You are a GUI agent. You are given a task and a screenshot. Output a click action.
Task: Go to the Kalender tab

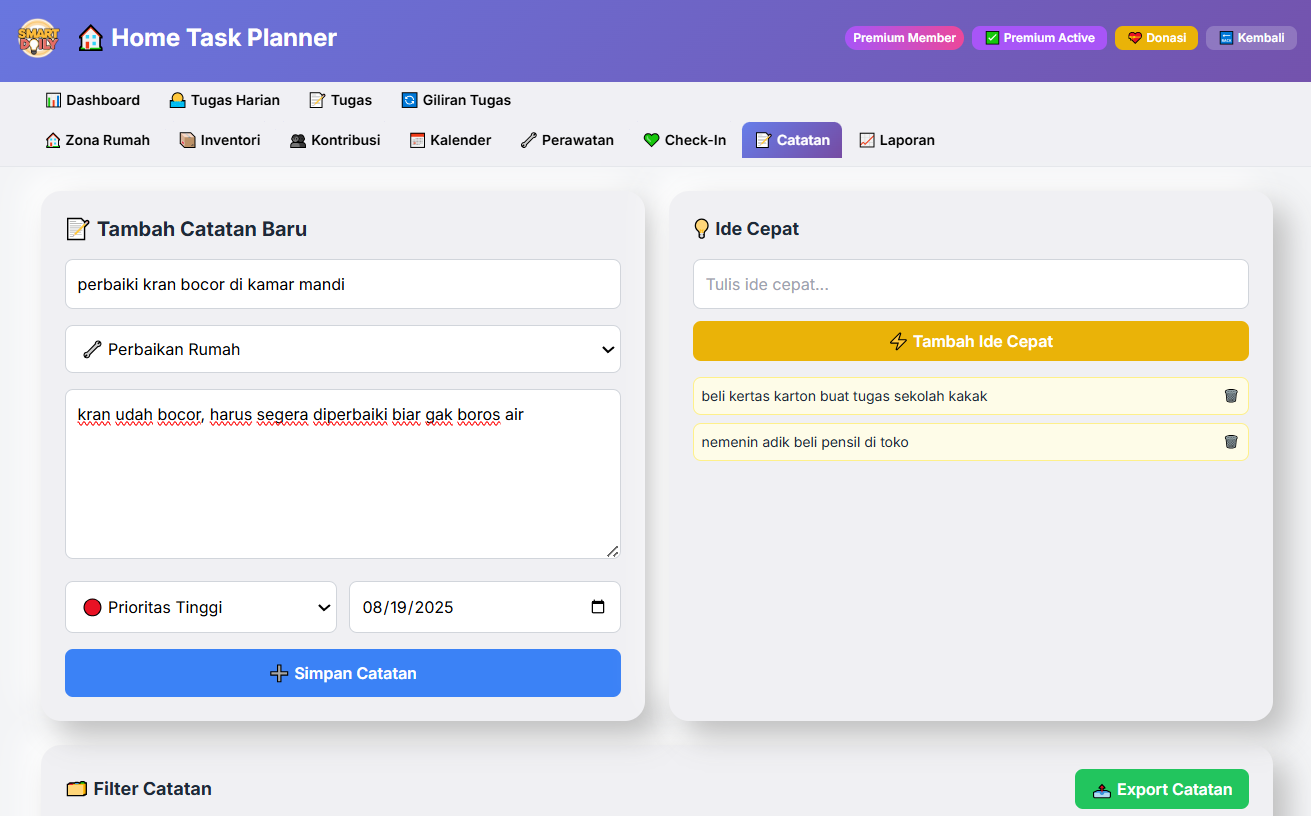(x=450, y=140)
